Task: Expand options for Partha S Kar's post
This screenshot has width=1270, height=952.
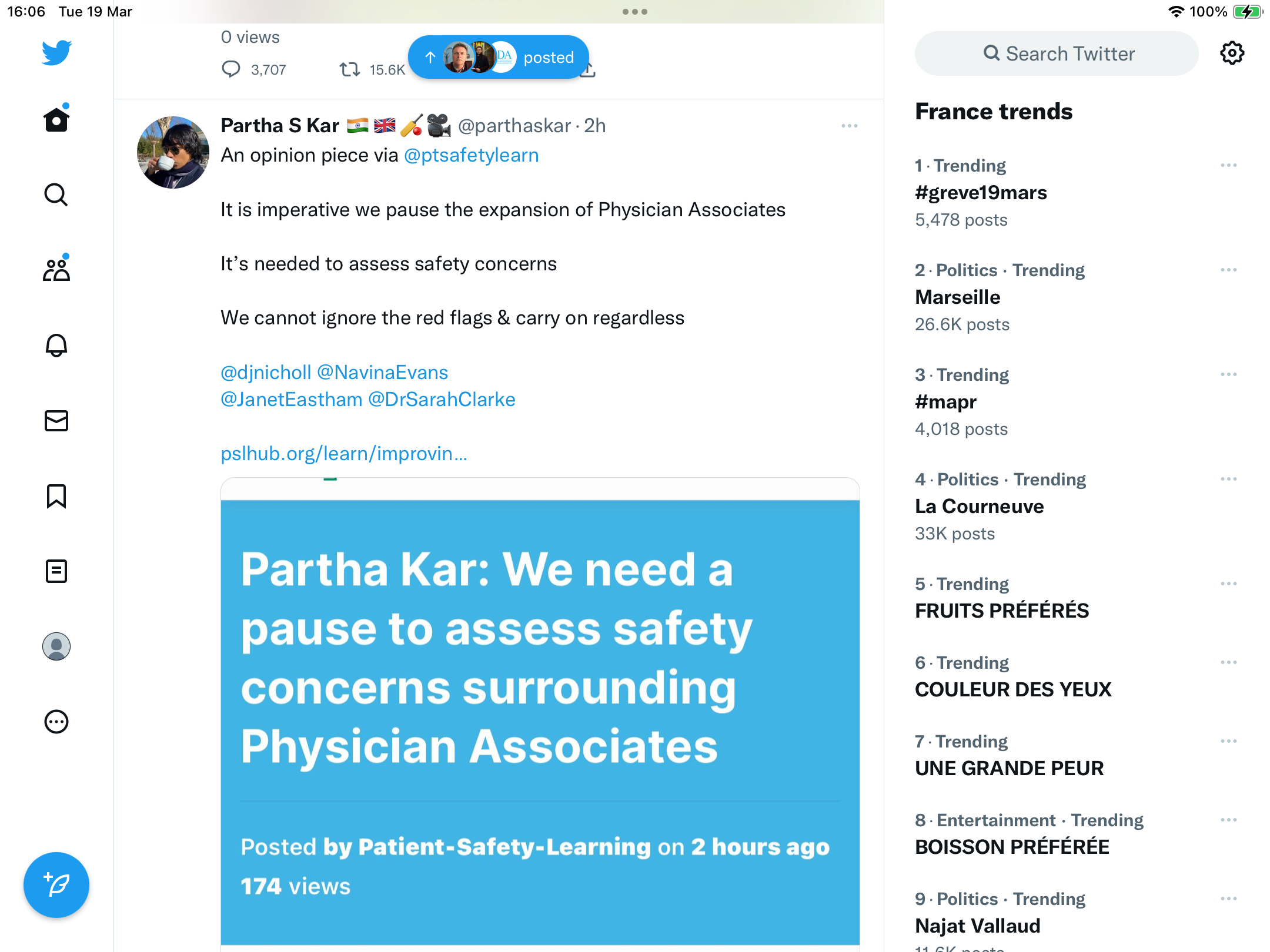Action: (849, 126)
